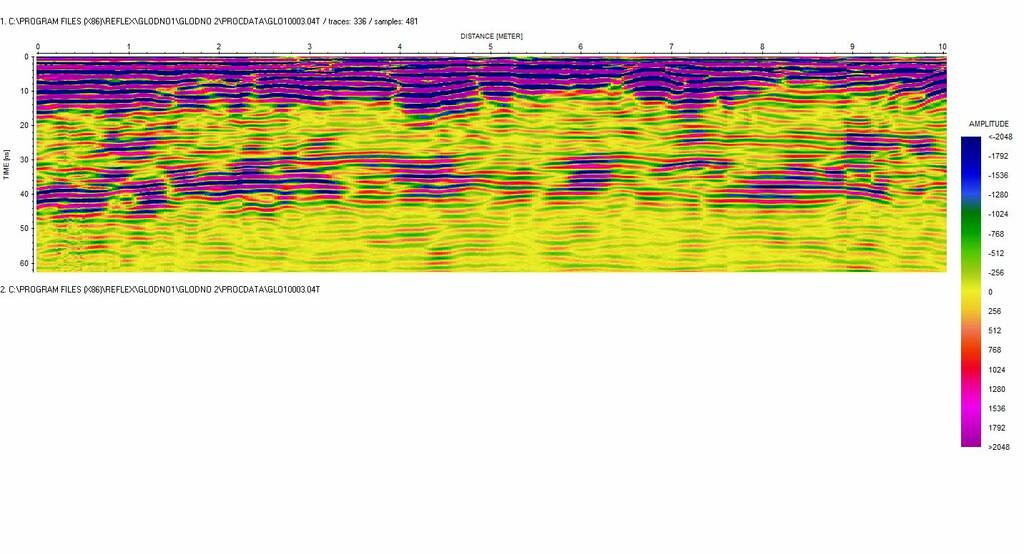
Task: Click the <-2048 amplitude scale label
Action: [x=1000, y=137]
